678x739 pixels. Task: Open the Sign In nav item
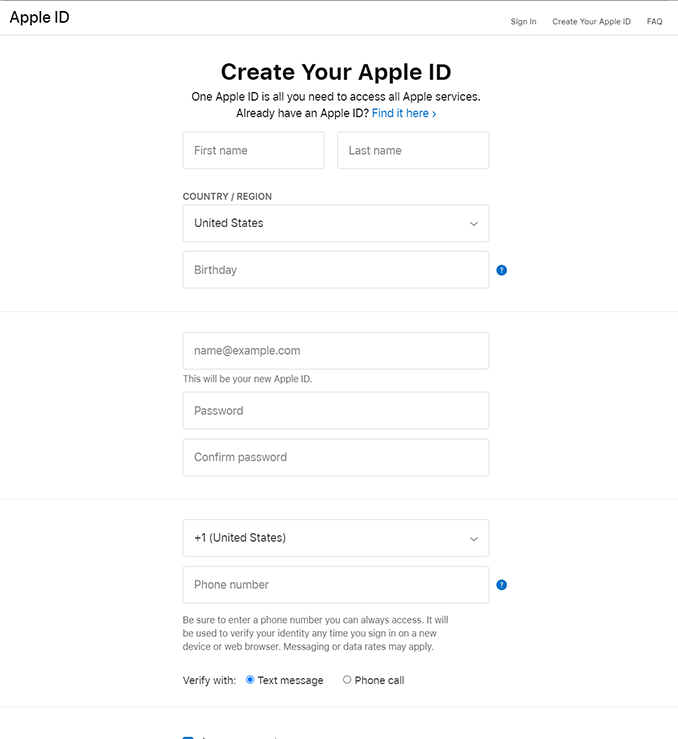(x=523, y=22)
